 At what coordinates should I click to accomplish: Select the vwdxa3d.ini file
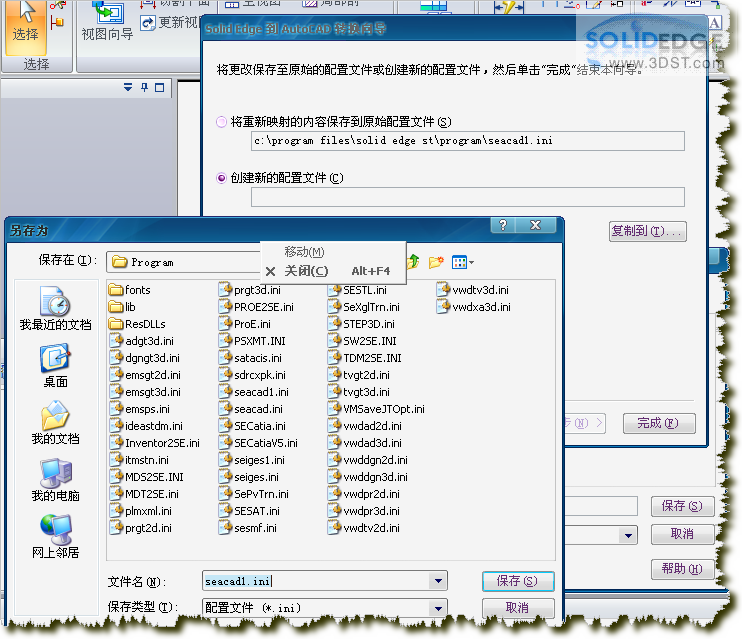(474, 307)
